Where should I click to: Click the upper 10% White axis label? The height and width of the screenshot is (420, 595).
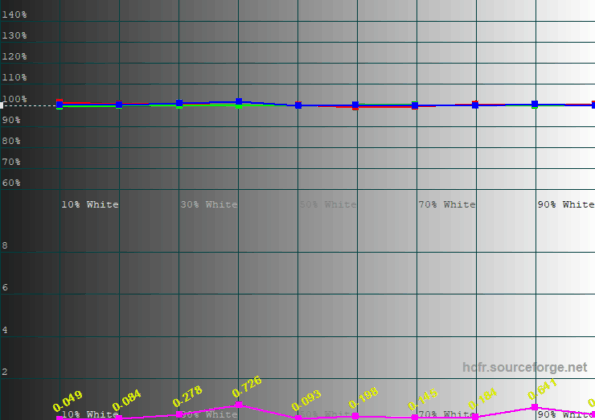click(90, 204)
